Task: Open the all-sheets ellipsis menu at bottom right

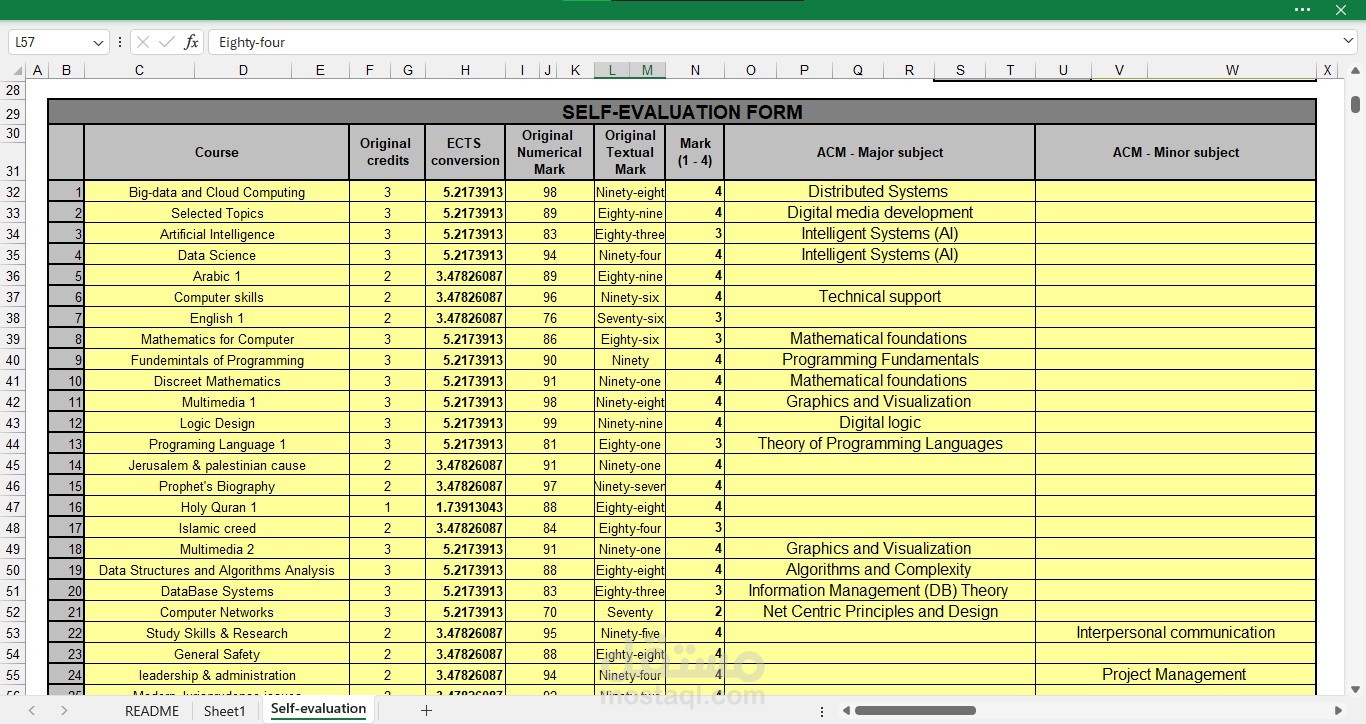Action: 822,711
